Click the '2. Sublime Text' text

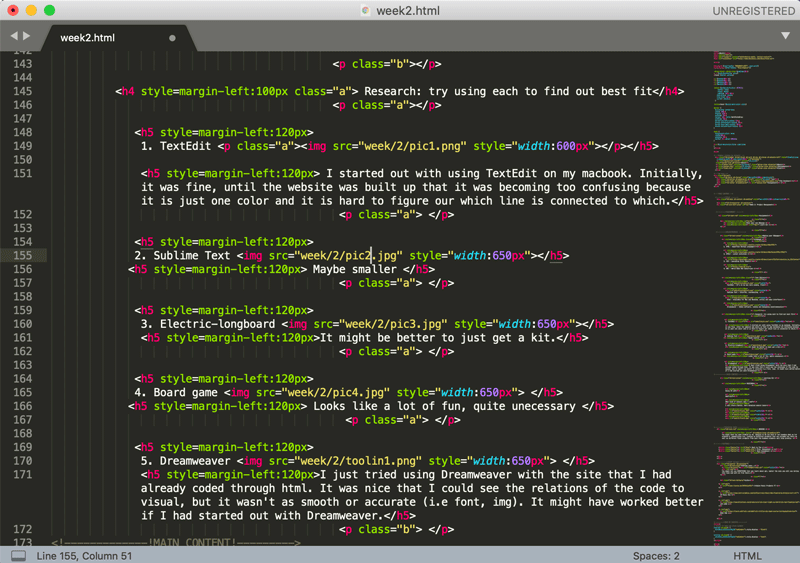[x=182, y=256]
